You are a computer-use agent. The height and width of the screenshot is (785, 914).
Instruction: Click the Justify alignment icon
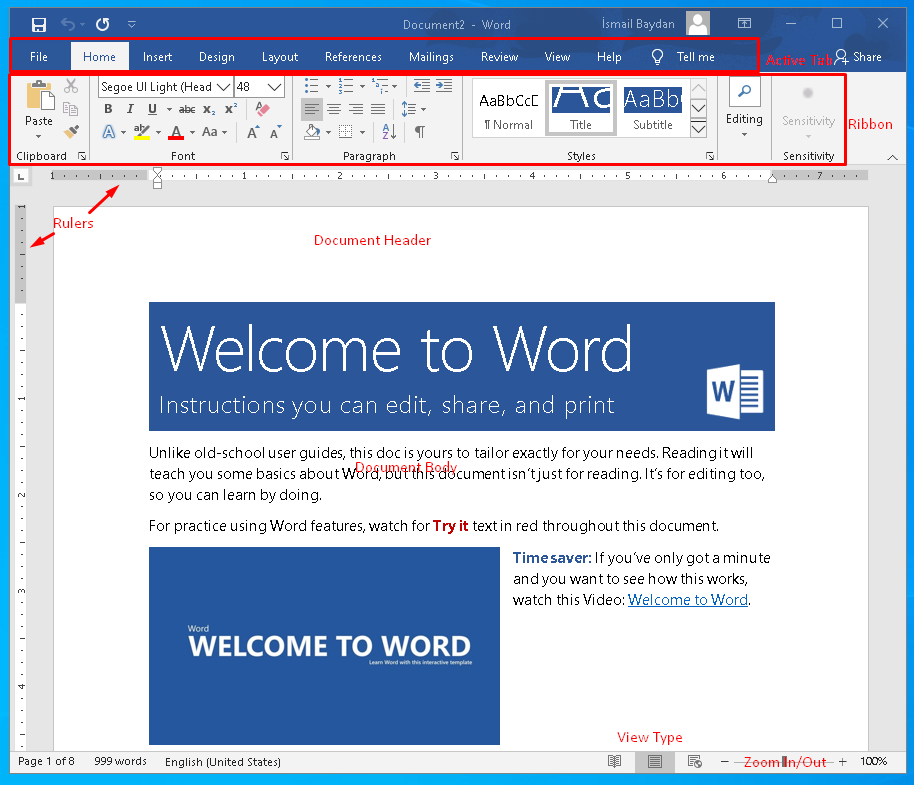[378, 109]
